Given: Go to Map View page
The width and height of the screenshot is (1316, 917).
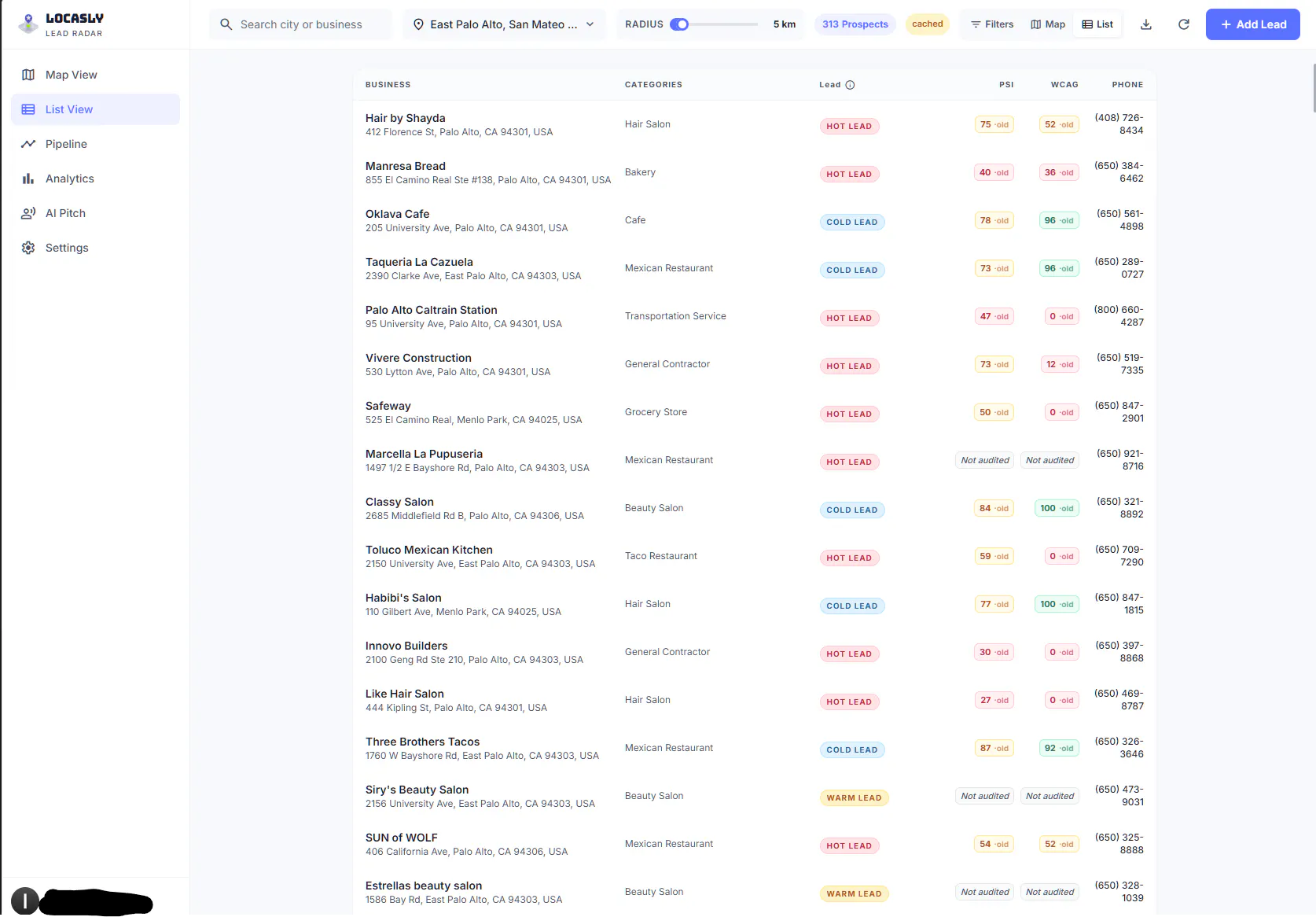Looking at the screenshot, I should point(95,75).
